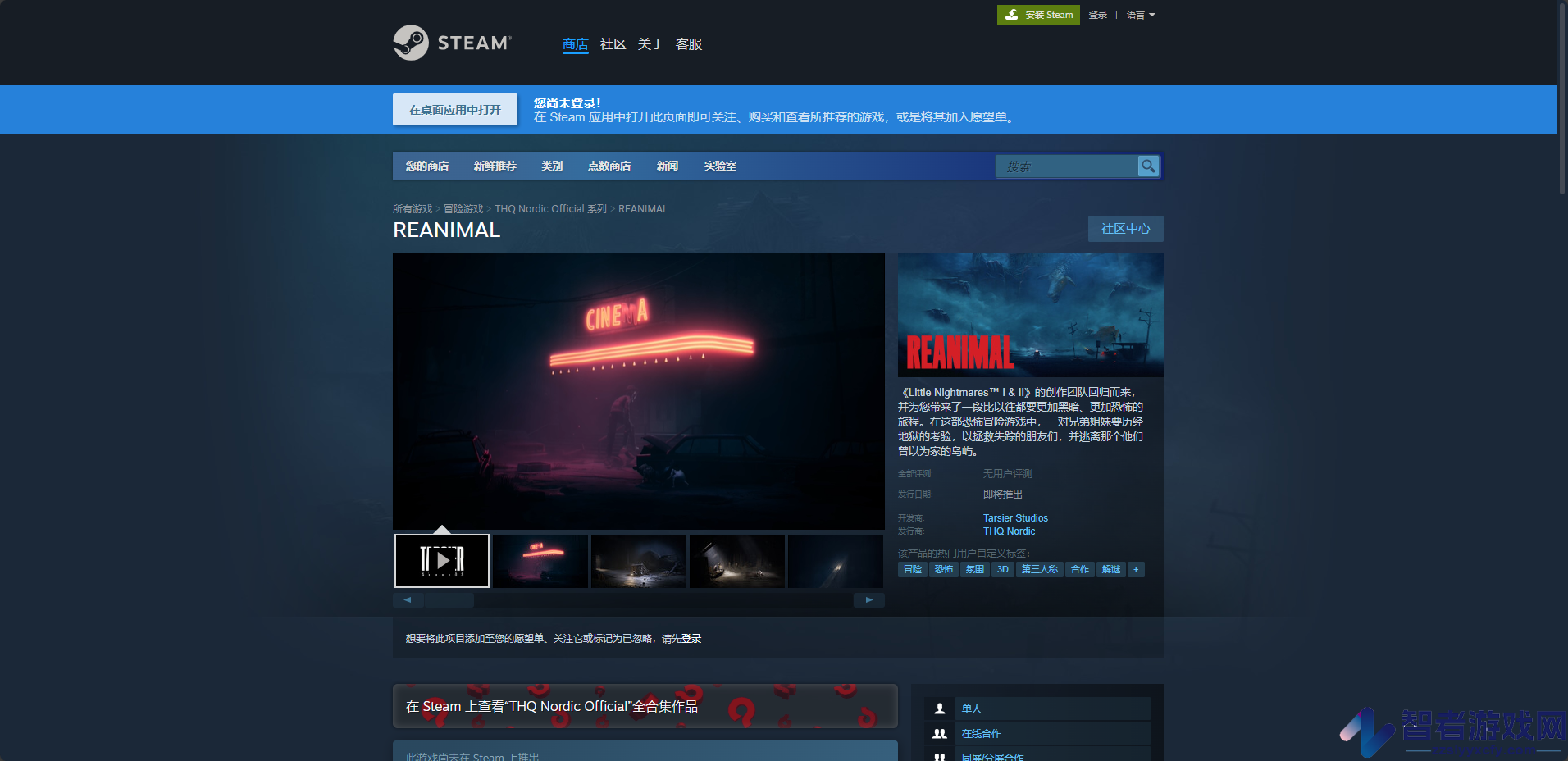Open the 类别 categories menu
This screenshot has width=1568, height=761.
point(552,166)
